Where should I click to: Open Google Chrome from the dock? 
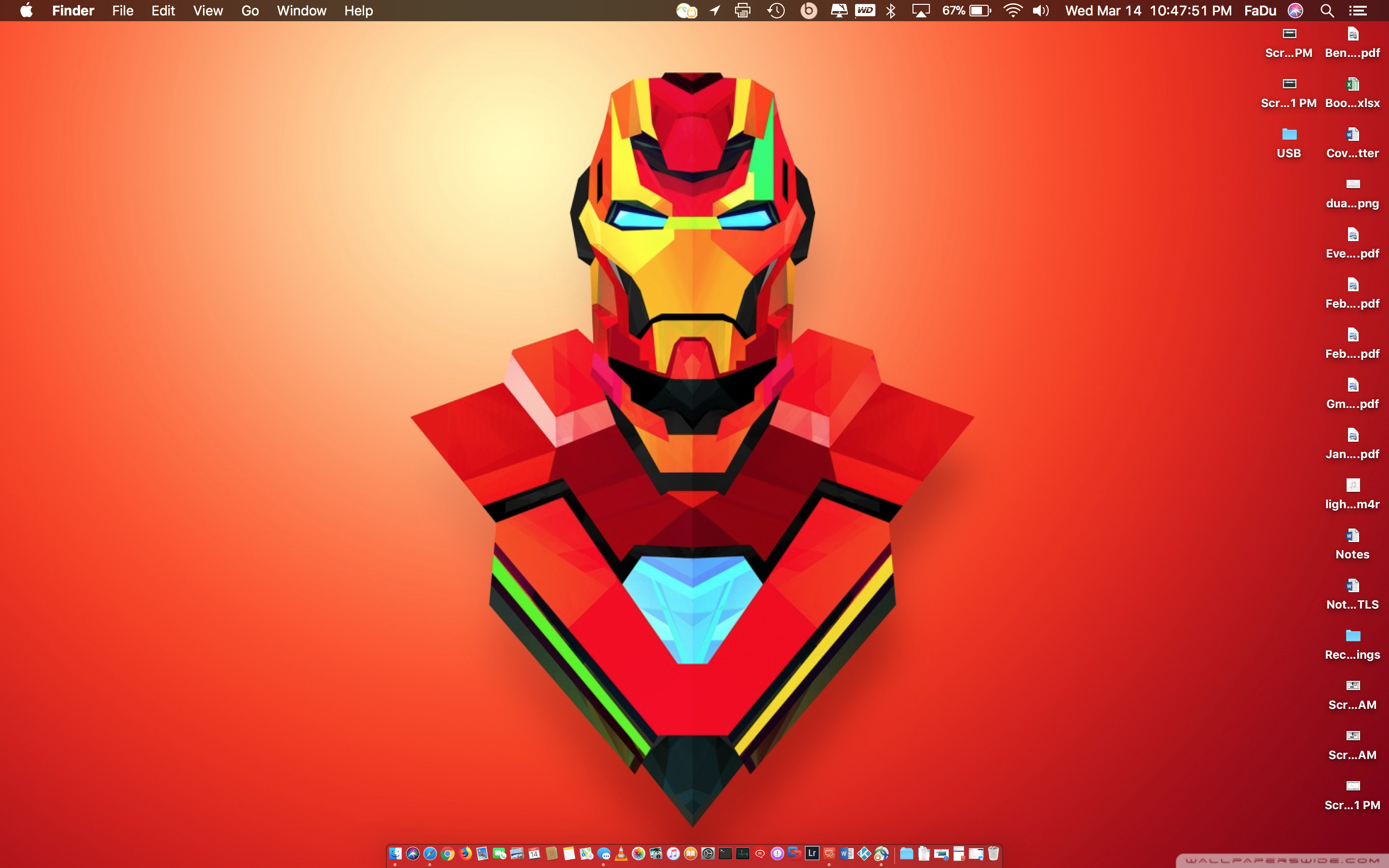(x=448, y=854)
